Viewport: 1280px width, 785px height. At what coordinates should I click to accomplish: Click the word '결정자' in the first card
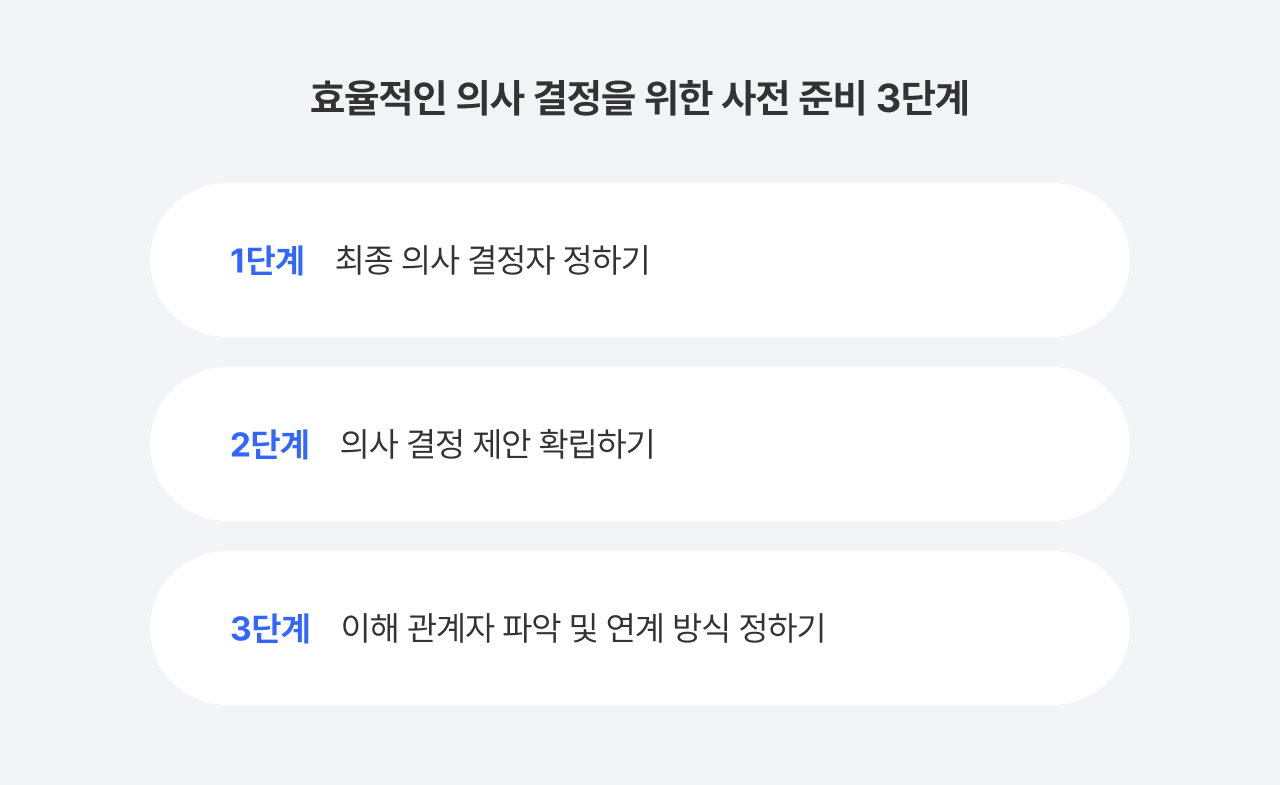pos(507,260)
